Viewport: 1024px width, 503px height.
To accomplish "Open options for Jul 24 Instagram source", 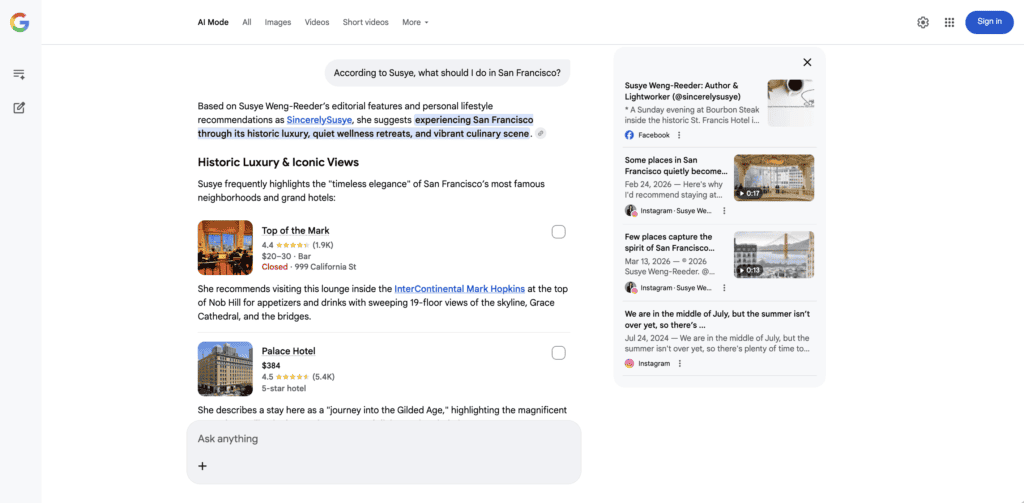I will 680,363.
